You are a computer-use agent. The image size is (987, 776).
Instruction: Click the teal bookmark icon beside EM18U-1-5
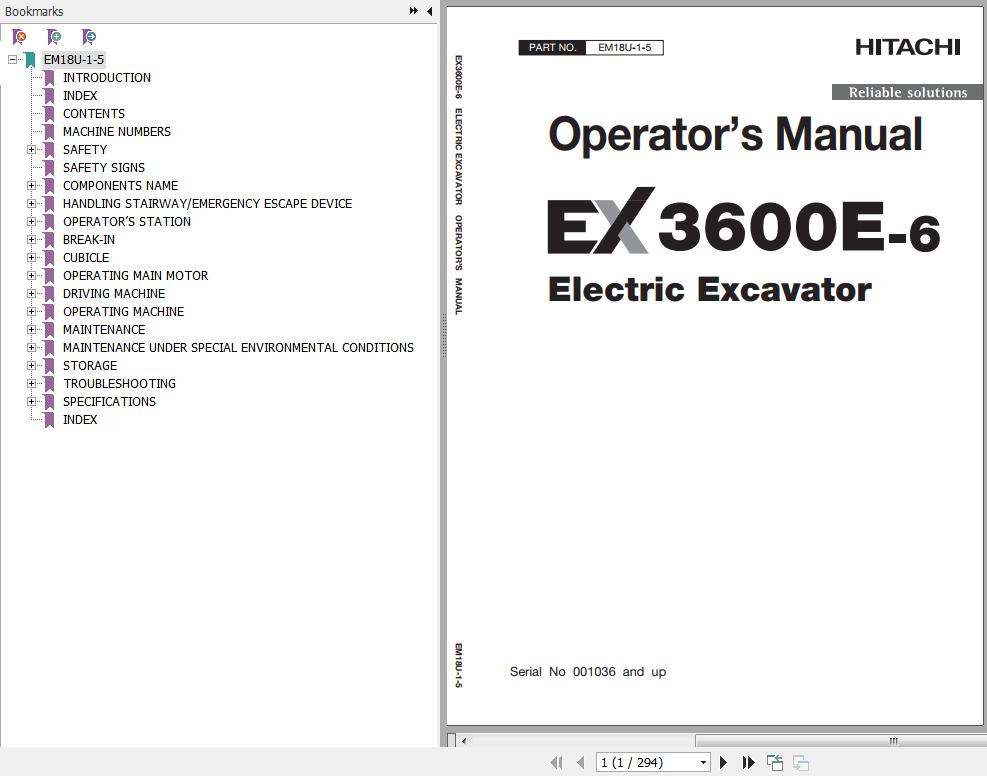pos(30,60)
